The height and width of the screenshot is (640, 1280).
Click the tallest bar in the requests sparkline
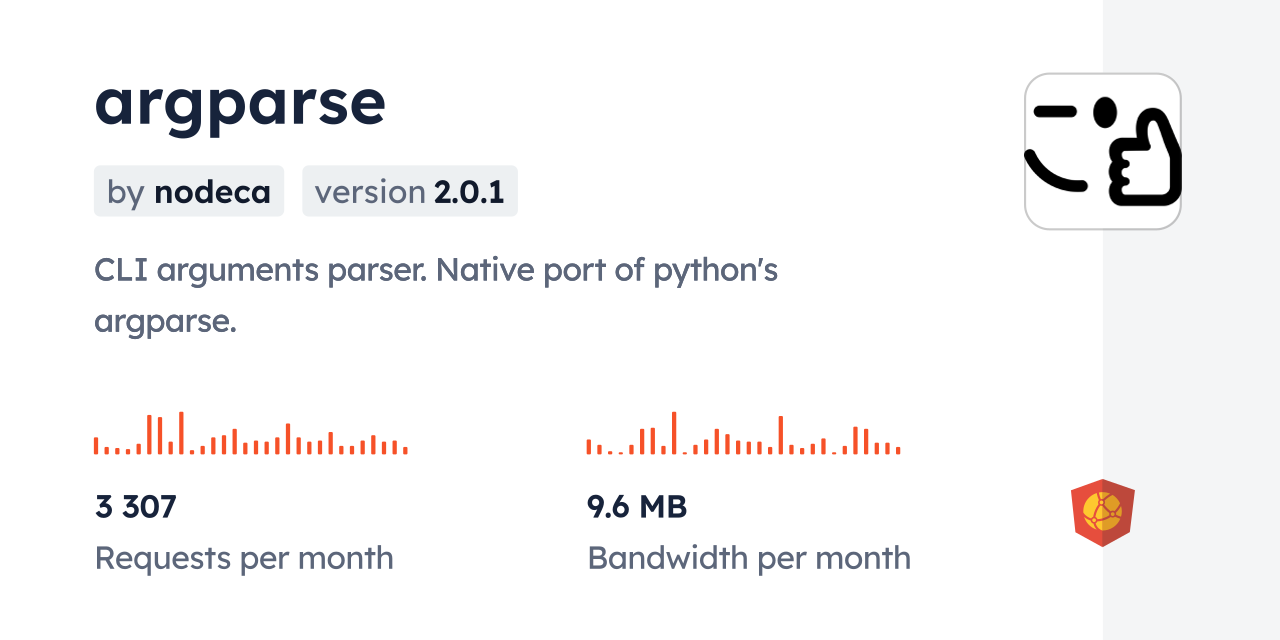[x=181, y=433]
